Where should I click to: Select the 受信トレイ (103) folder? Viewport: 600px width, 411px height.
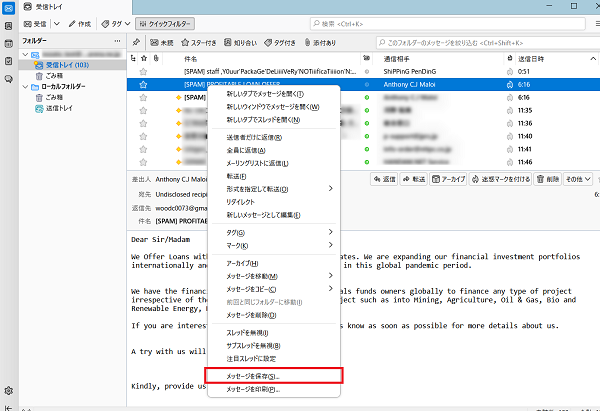click(67, 65)
